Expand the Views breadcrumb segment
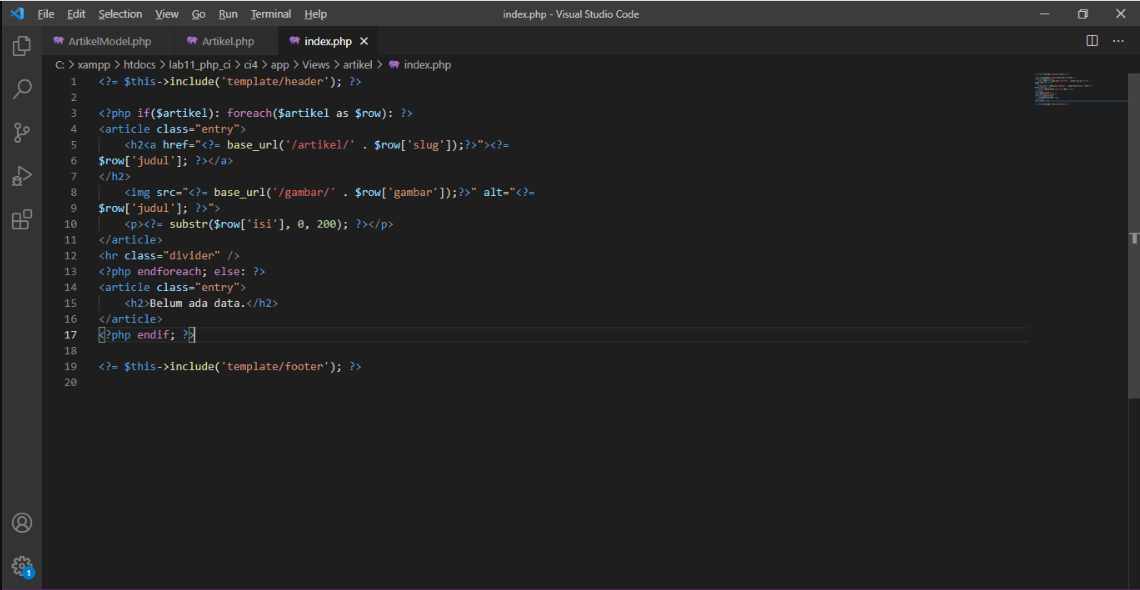 [x=315, y=63]
